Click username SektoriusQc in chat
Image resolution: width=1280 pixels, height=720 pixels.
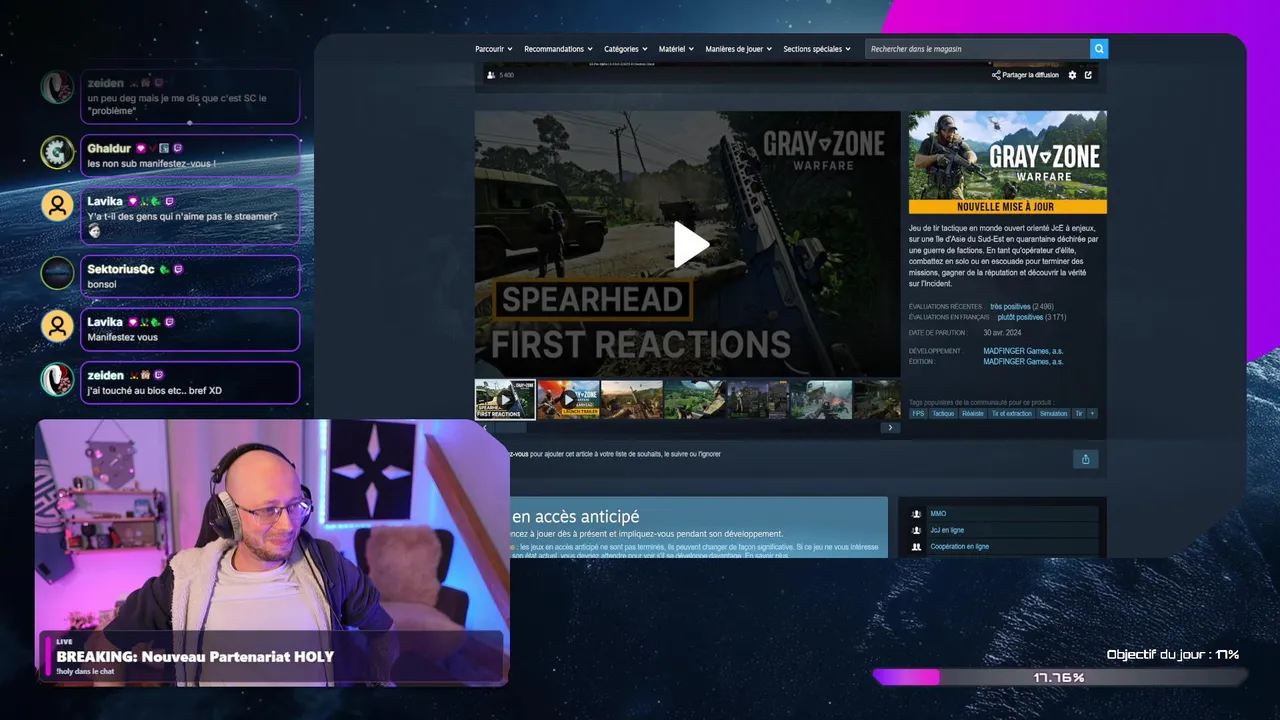pos(121,269)
